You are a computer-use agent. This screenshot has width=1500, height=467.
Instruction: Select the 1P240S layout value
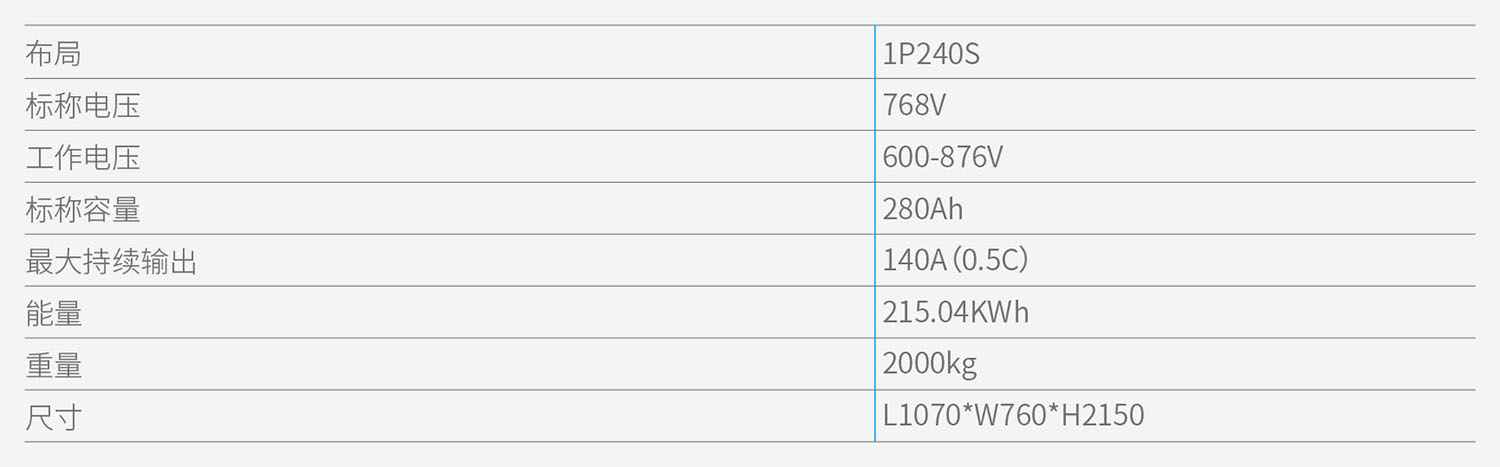point(930,53)
